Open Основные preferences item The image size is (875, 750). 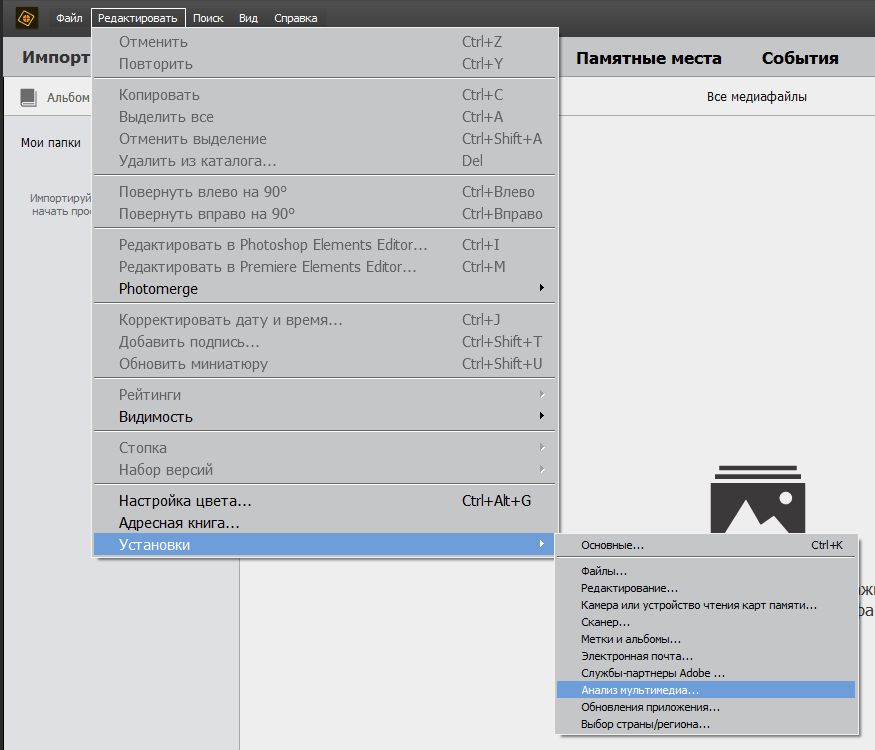click(x=706, y=545)
